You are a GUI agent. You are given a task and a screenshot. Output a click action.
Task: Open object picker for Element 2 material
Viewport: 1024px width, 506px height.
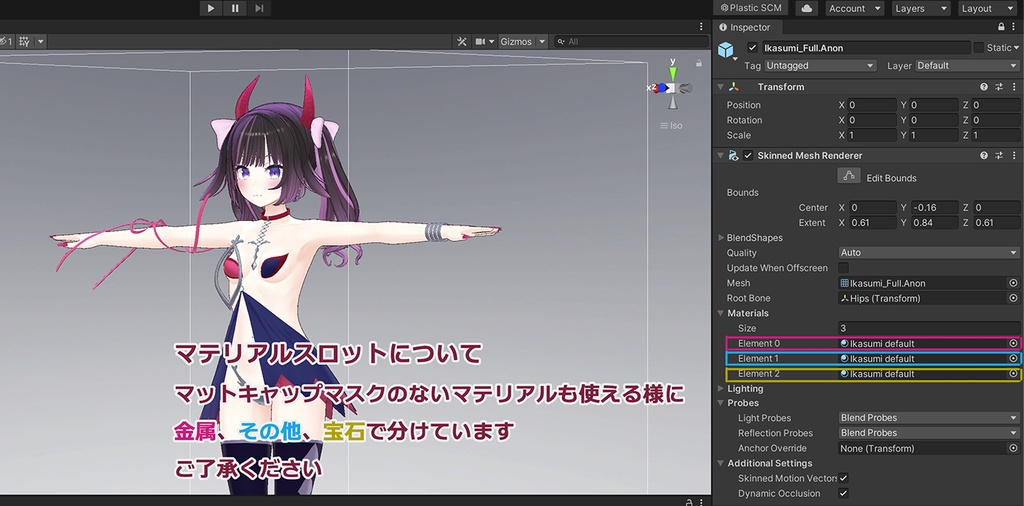pos(1014,374)
